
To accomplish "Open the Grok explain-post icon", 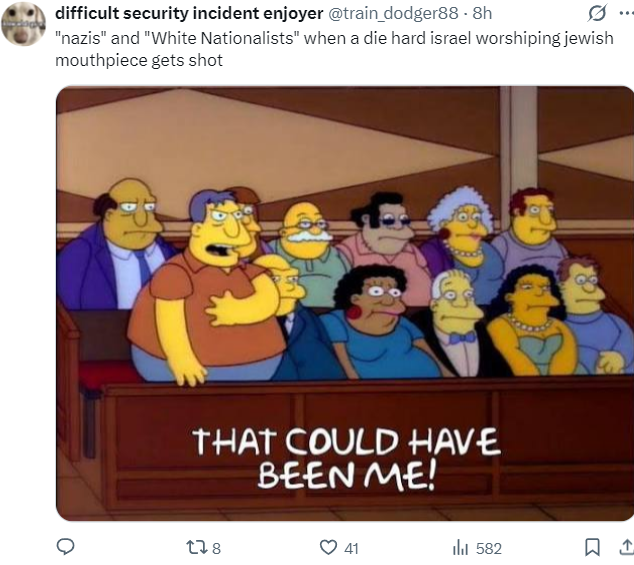I will coord(596,13).
